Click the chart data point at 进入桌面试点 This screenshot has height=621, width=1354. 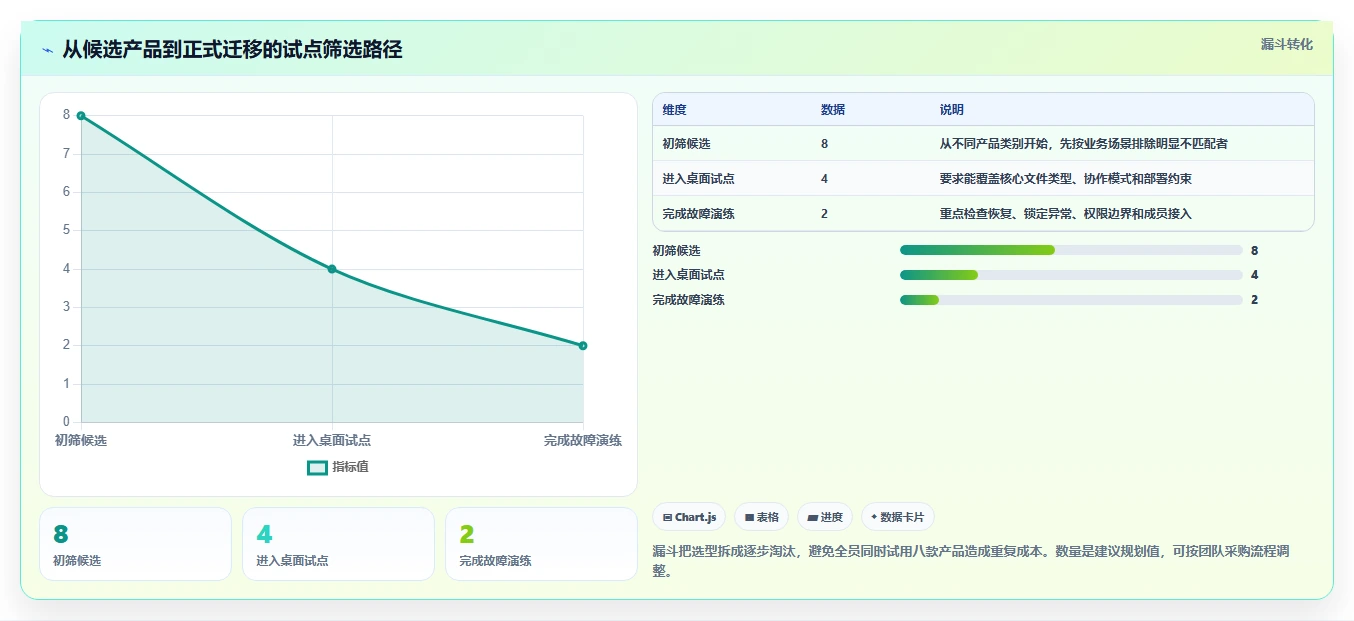pos(332,269)
